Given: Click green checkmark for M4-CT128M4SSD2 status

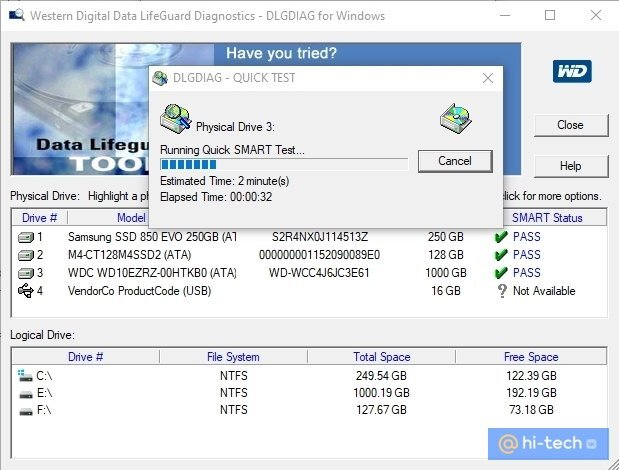Looking at the screenshot, I should coord(501,255).
